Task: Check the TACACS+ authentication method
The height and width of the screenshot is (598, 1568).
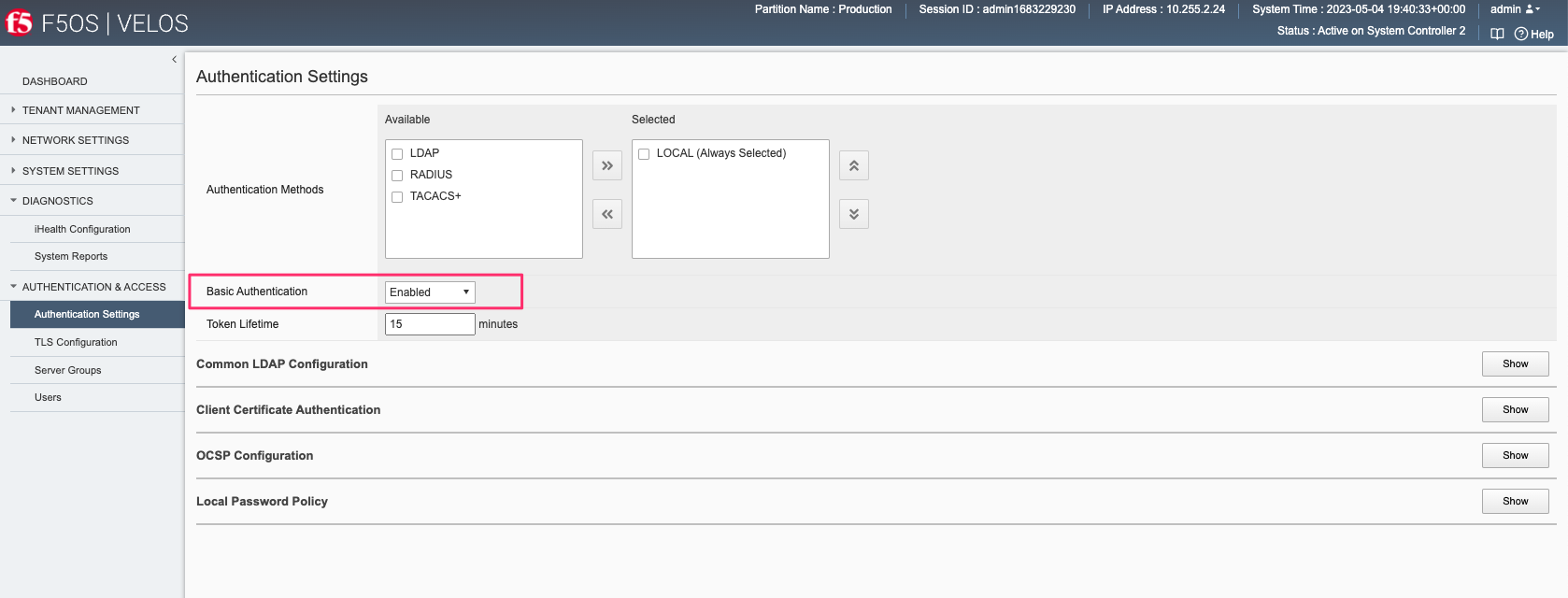Action: click(397, 196)
